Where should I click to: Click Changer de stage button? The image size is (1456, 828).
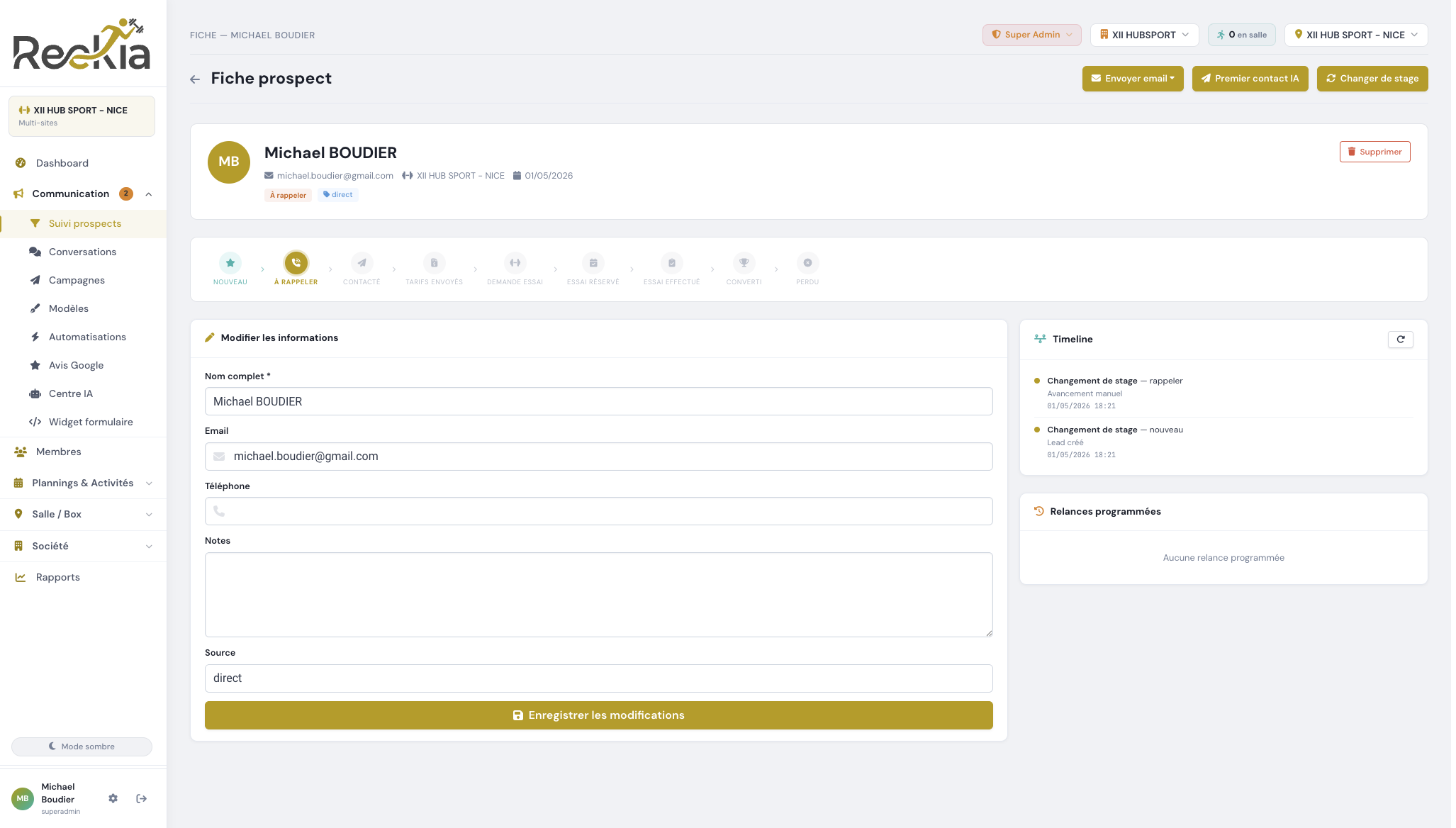click(1372, 79)
